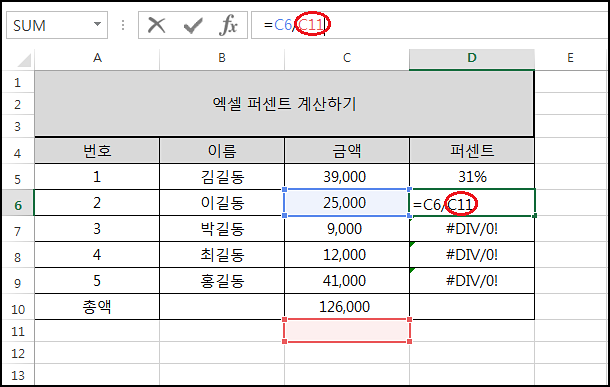Click number cell 3 in row 7

click(x=97, y=229)
